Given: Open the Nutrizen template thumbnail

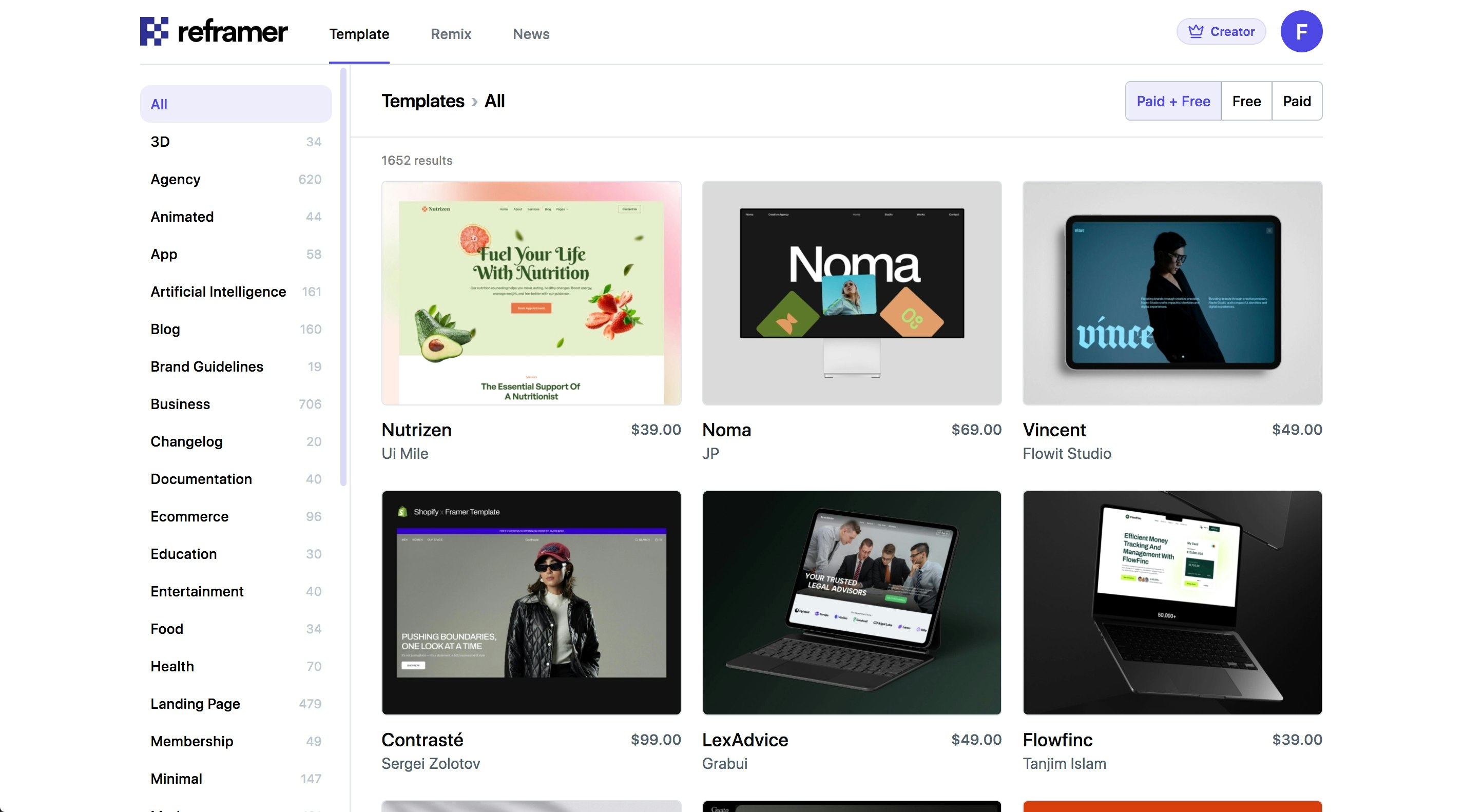Looking at the screenshot, I should [531, 293].
